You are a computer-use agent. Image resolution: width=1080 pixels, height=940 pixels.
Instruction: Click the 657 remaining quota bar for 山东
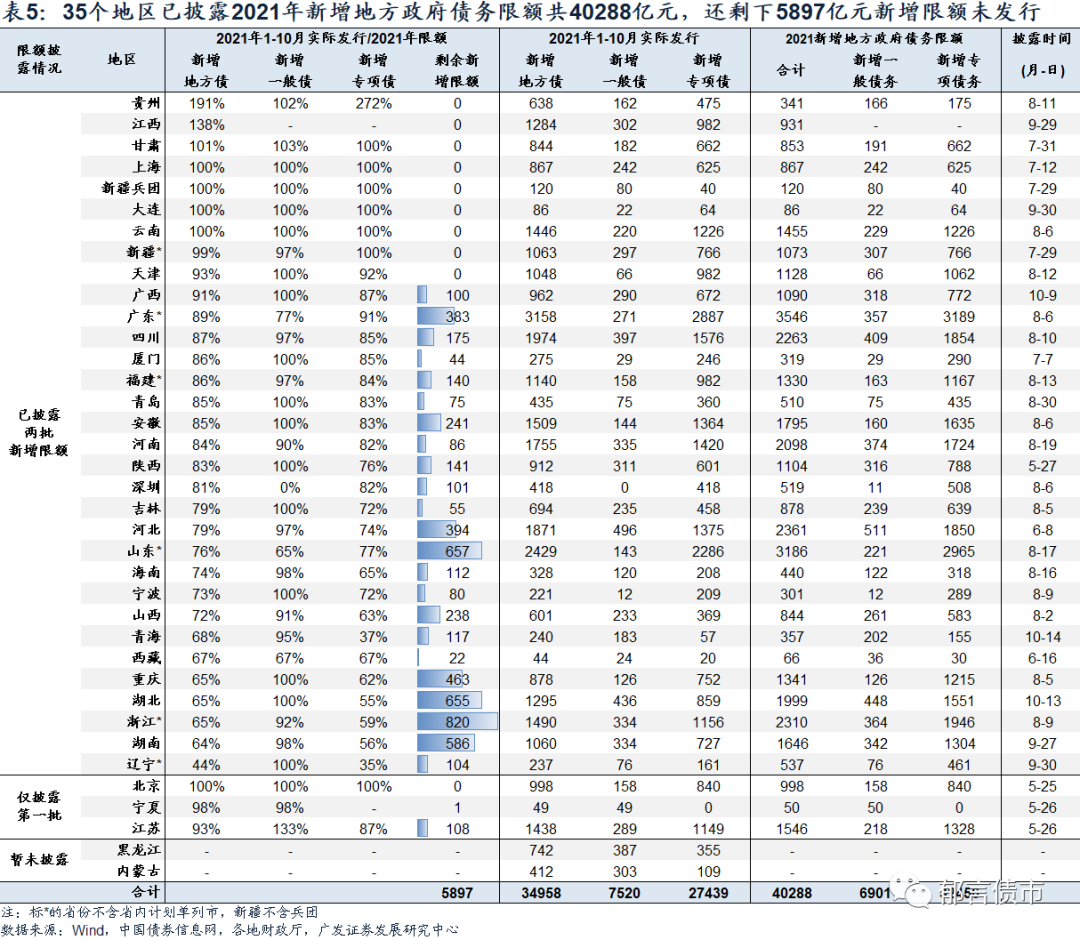tap(449, 552)
